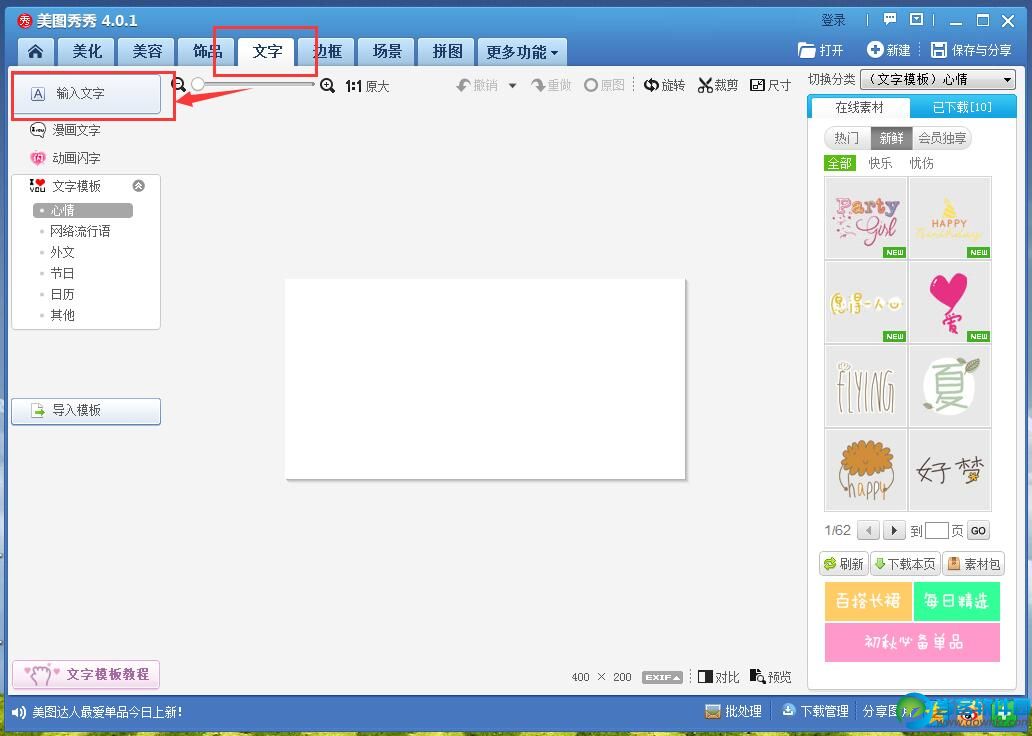Select 其他 category
Viewport: 1032px width, 736px height.
(62, 315)
